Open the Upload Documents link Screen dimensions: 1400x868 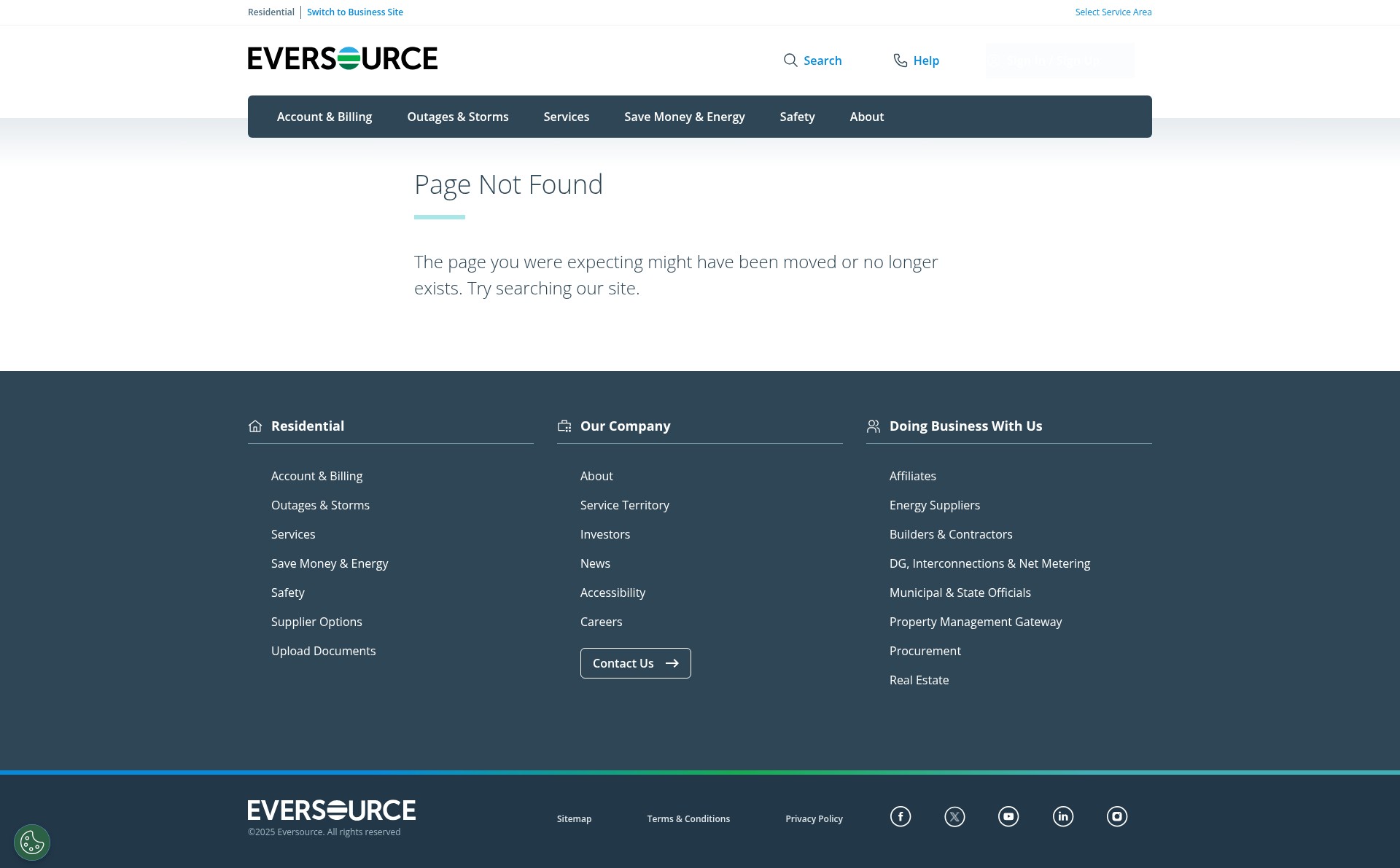[323, 651]
